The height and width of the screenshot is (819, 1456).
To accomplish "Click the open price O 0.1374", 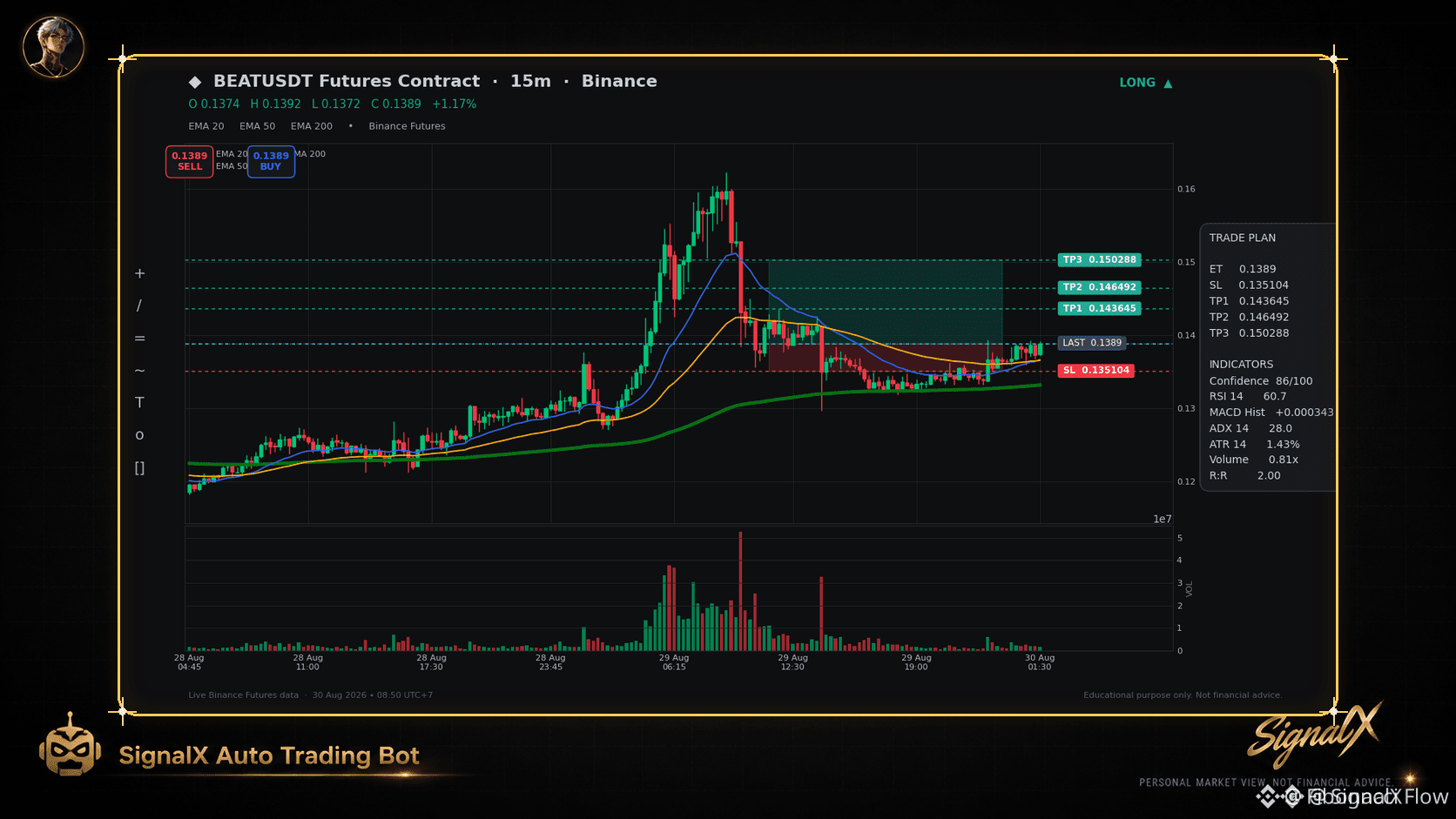I will point(214,104).
